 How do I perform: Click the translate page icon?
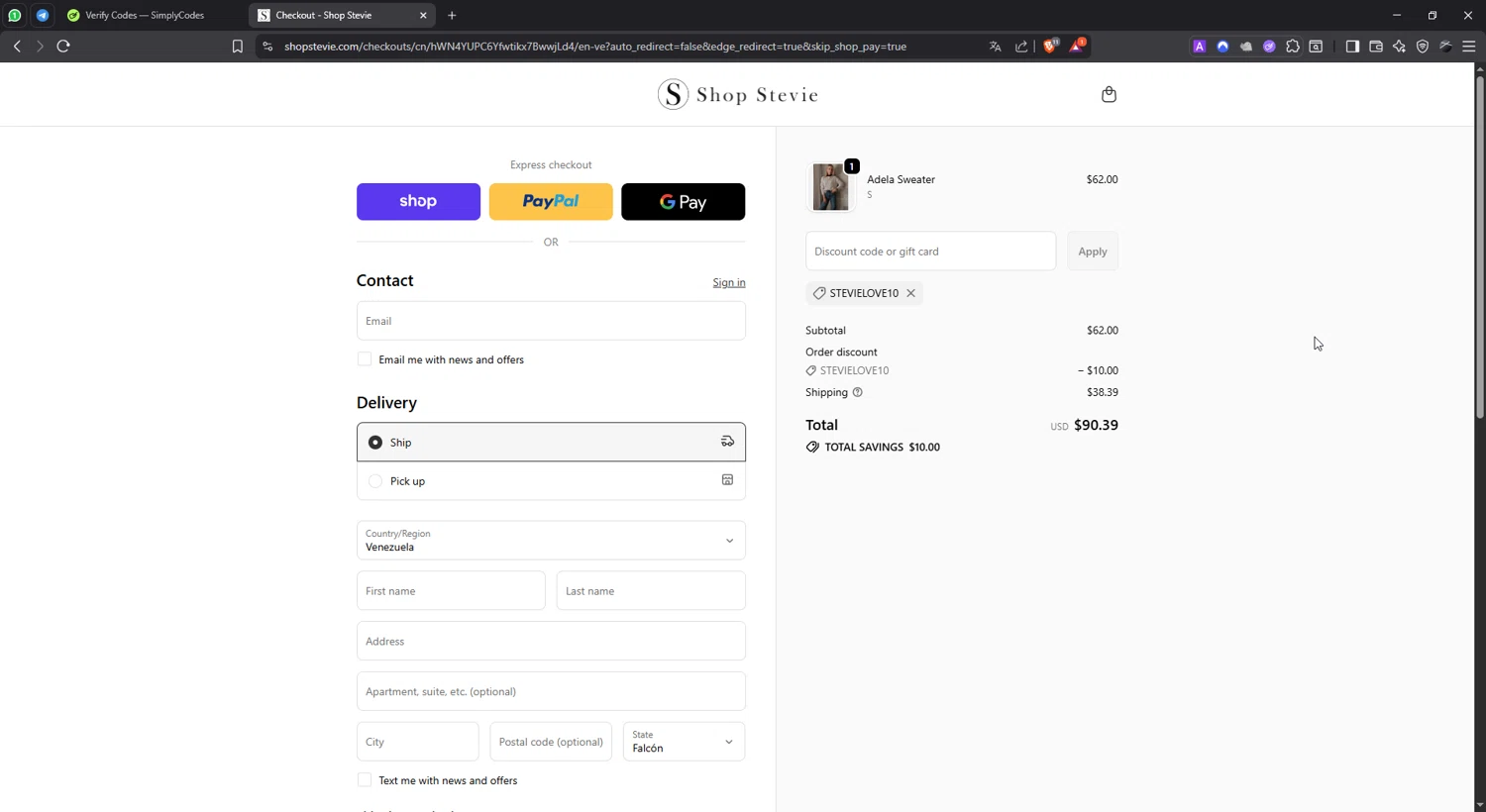tap(996, 47)
